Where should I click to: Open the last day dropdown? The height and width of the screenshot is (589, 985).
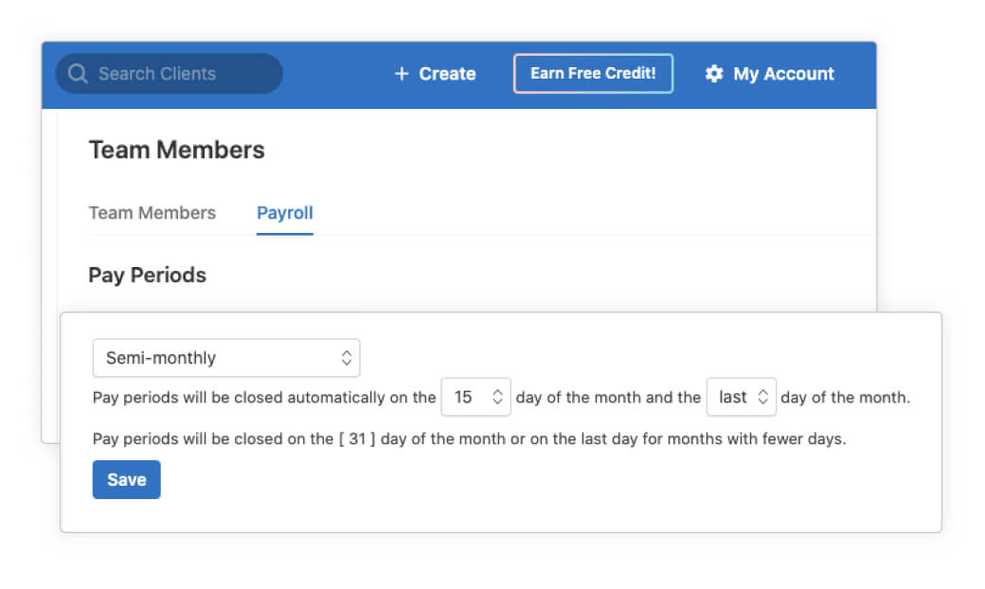pyautogui.click(x=741, y=397)
